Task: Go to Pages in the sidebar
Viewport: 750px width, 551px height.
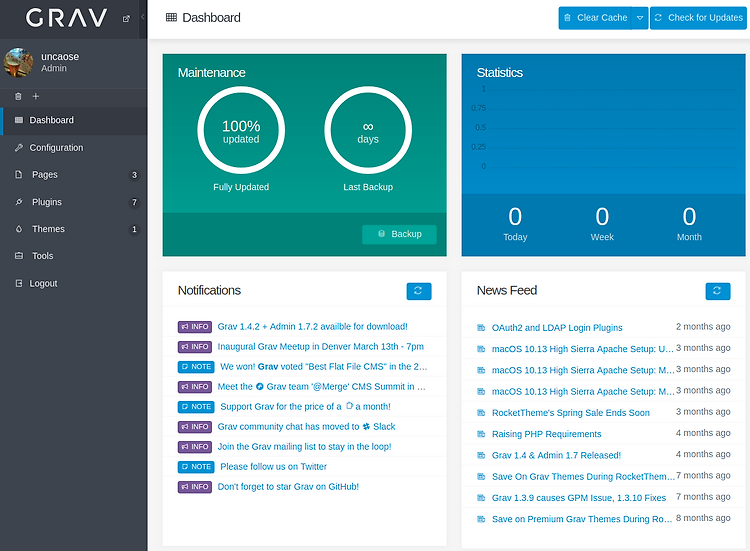Action: [x=74, y=175]
